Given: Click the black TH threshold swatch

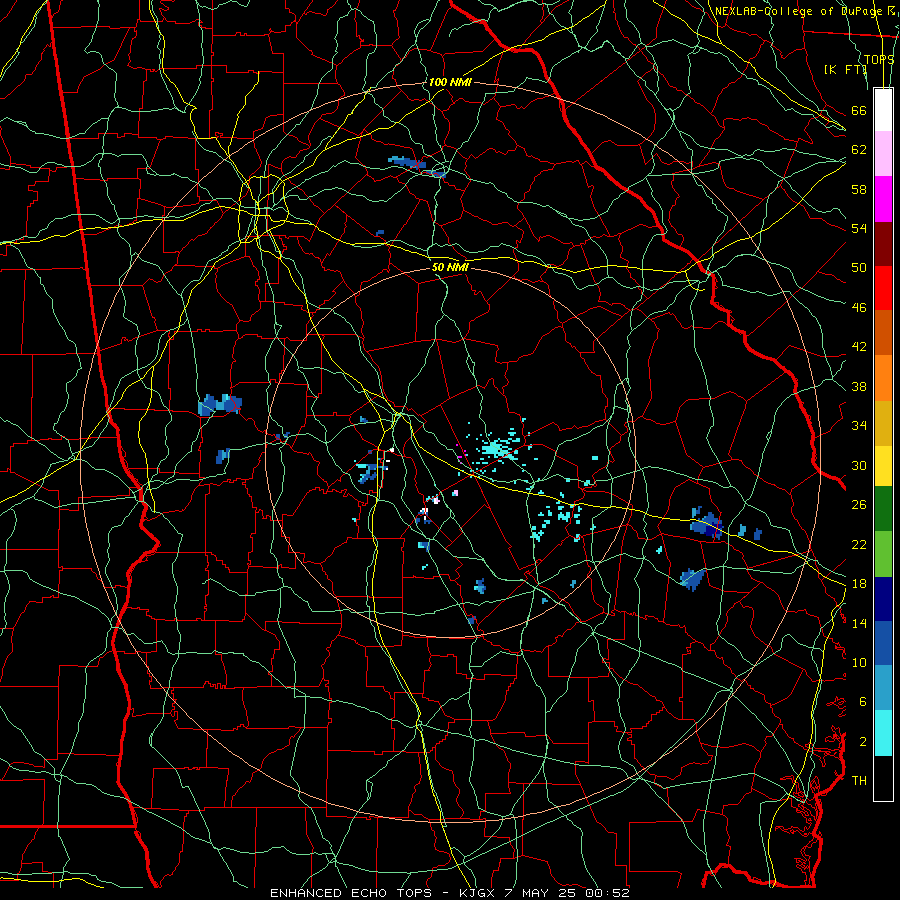Looking at the screenshot, I should pos(883,778).
